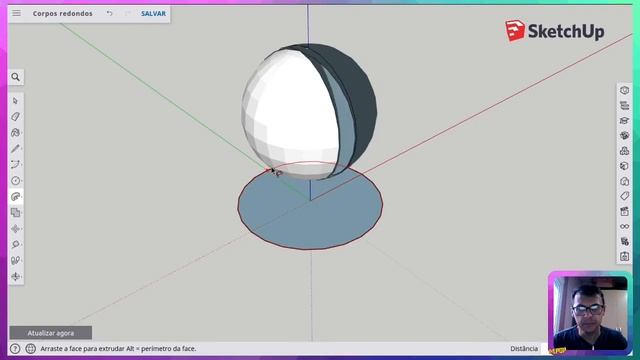Select the Arc tool
Image resolution: width=640 pixels, height=360 pixels.
16,164
